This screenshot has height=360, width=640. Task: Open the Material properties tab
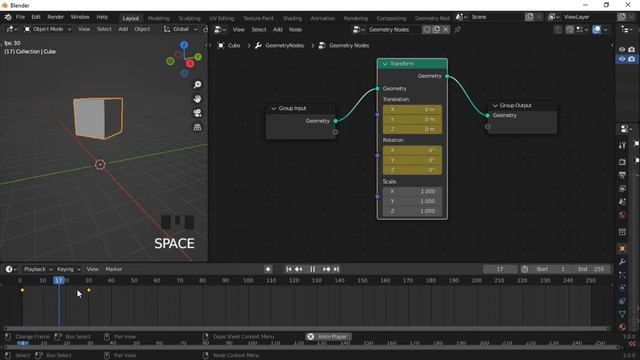point(622,327)
